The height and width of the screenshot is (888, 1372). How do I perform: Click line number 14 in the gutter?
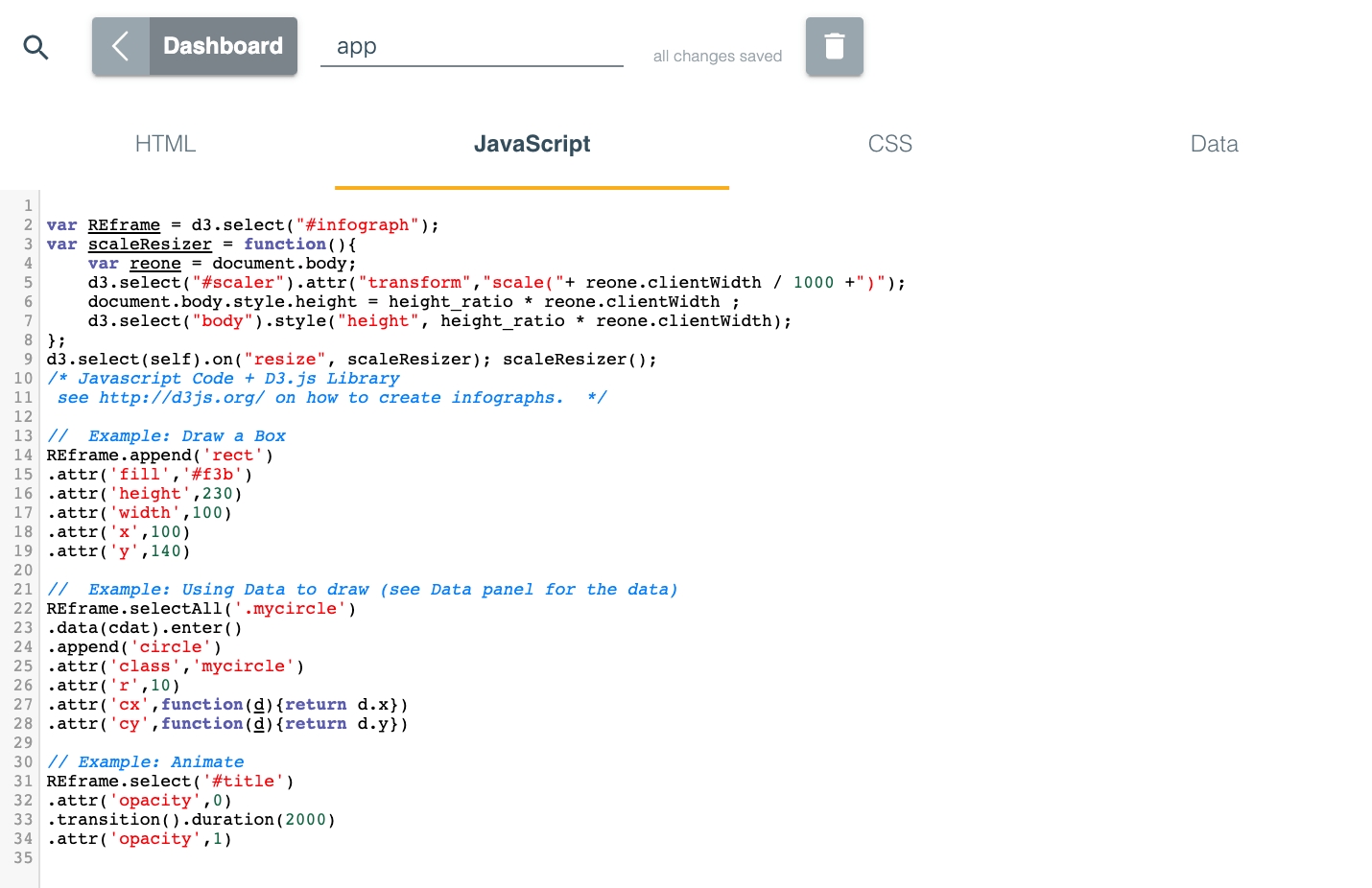click(23, 456)
